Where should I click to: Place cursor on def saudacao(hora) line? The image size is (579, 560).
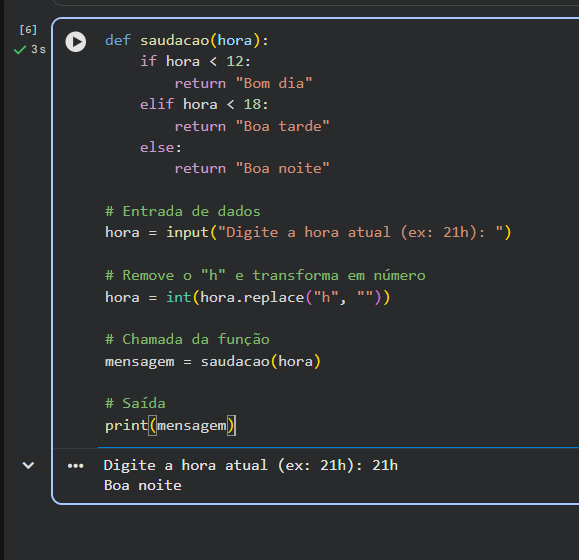click(187, 40)
